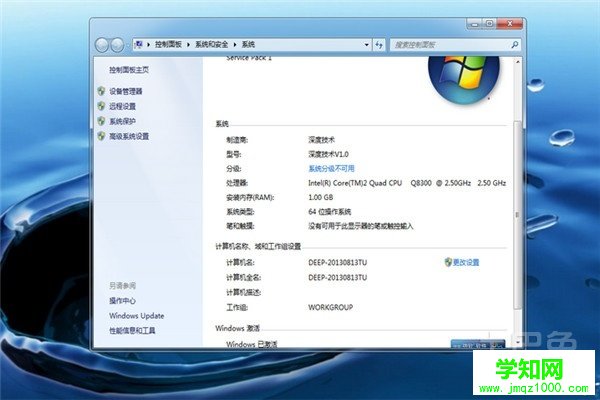600x400 pixels.
Task: Open 远程设置
Action: click(x=122, y=106)
